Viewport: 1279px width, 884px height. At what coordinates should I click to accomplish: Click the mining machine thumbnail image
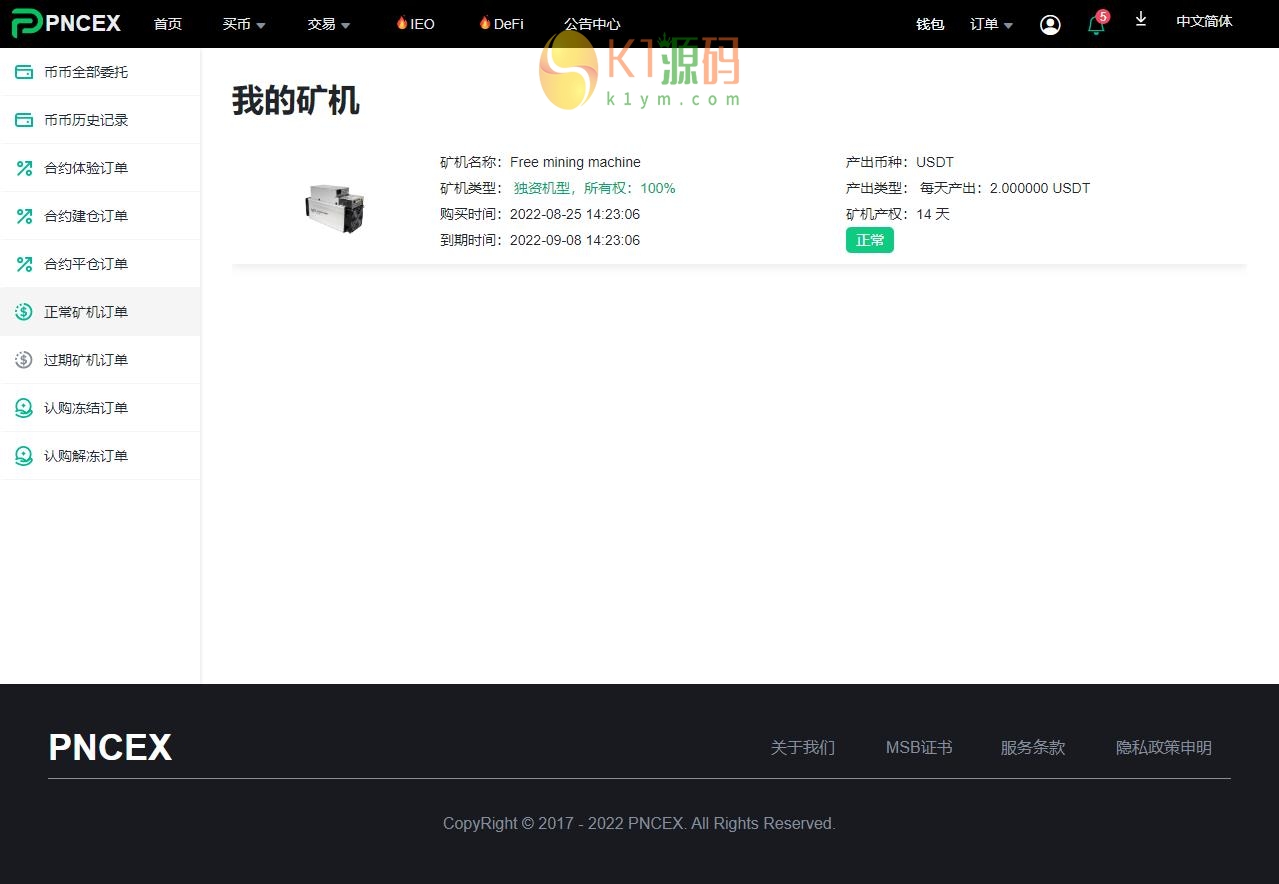pyautogui.click(x=335, y=208)
